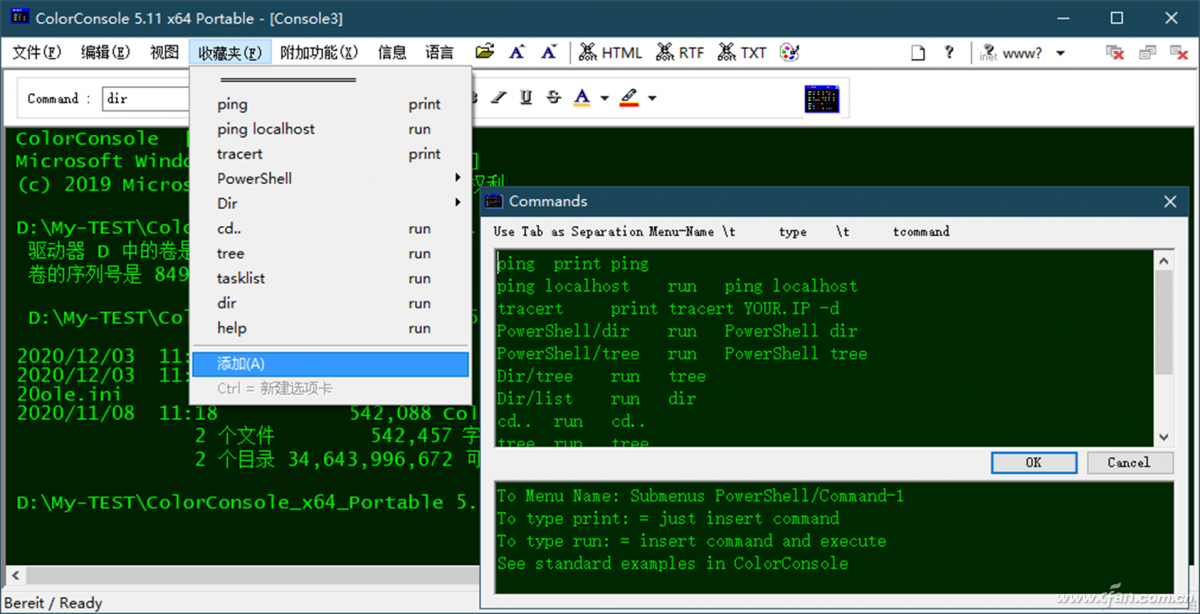Export console output as TXT
The width and height of the screenshot is (1200, 614).
(x=741, y=53)
